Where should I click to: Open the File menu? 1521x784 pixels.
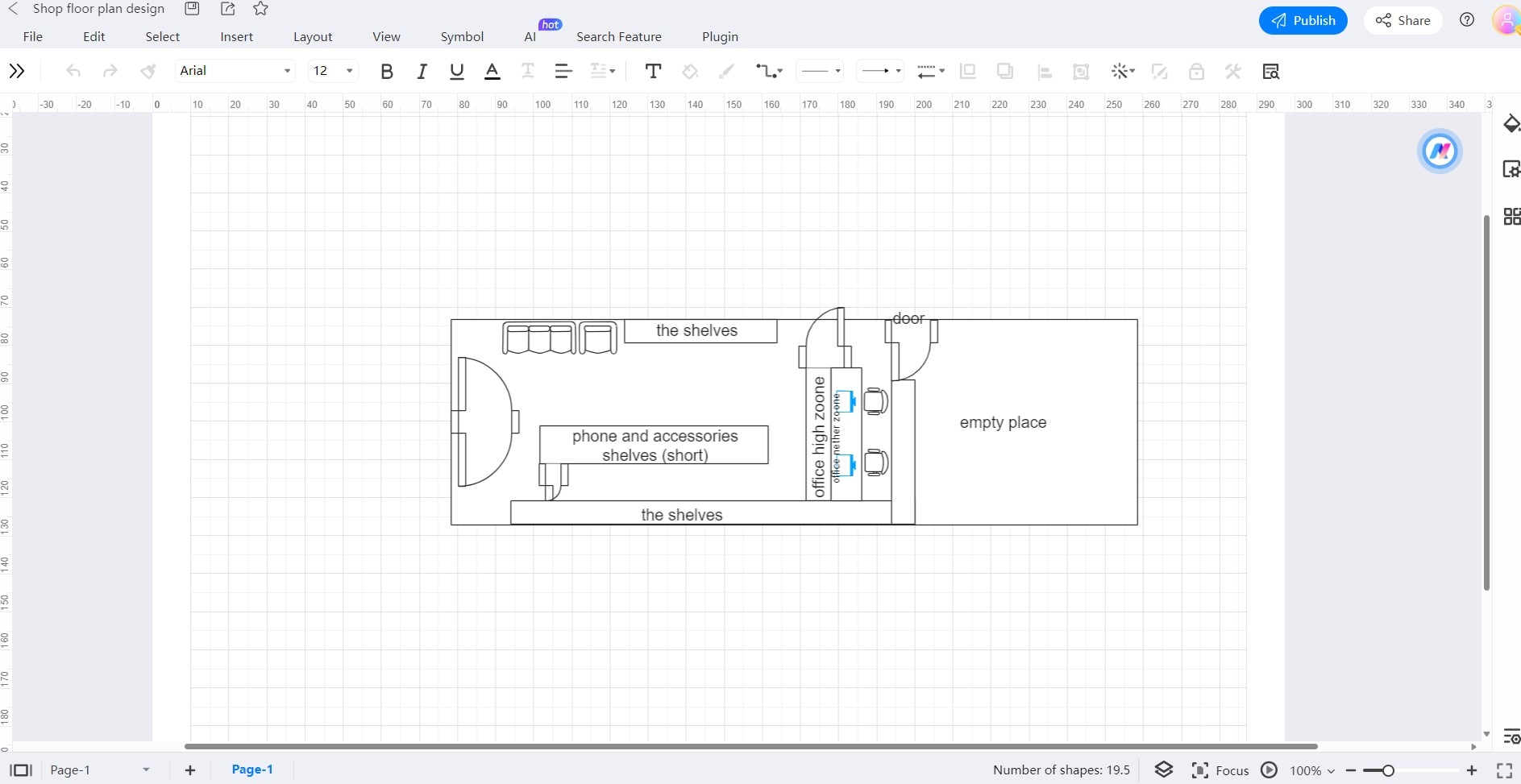tap(33, 36)
